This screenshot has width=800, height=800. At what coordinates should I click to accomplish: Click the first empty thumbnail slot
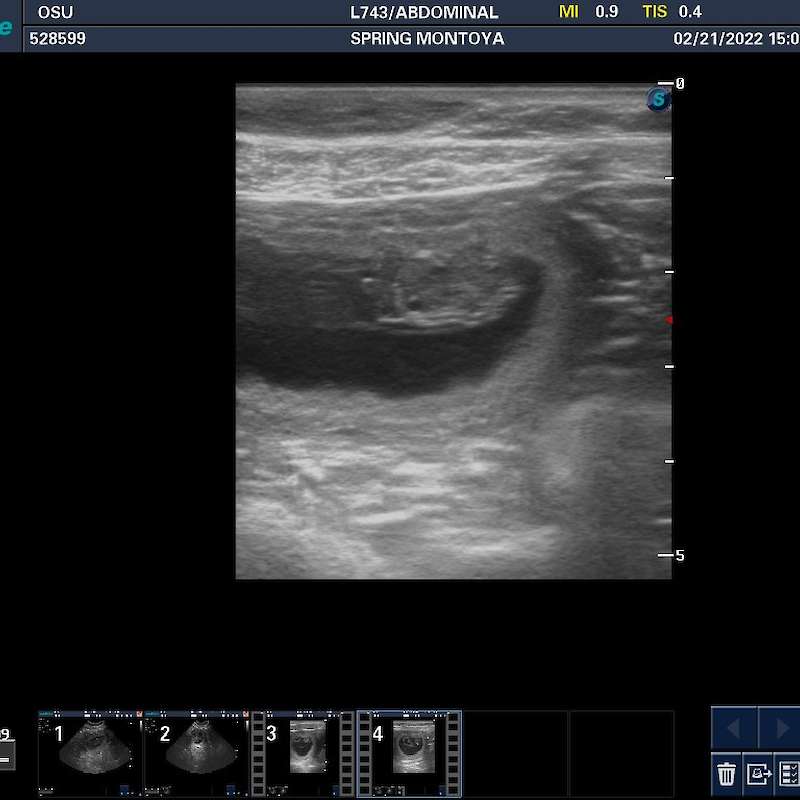(x=515, y=753)
